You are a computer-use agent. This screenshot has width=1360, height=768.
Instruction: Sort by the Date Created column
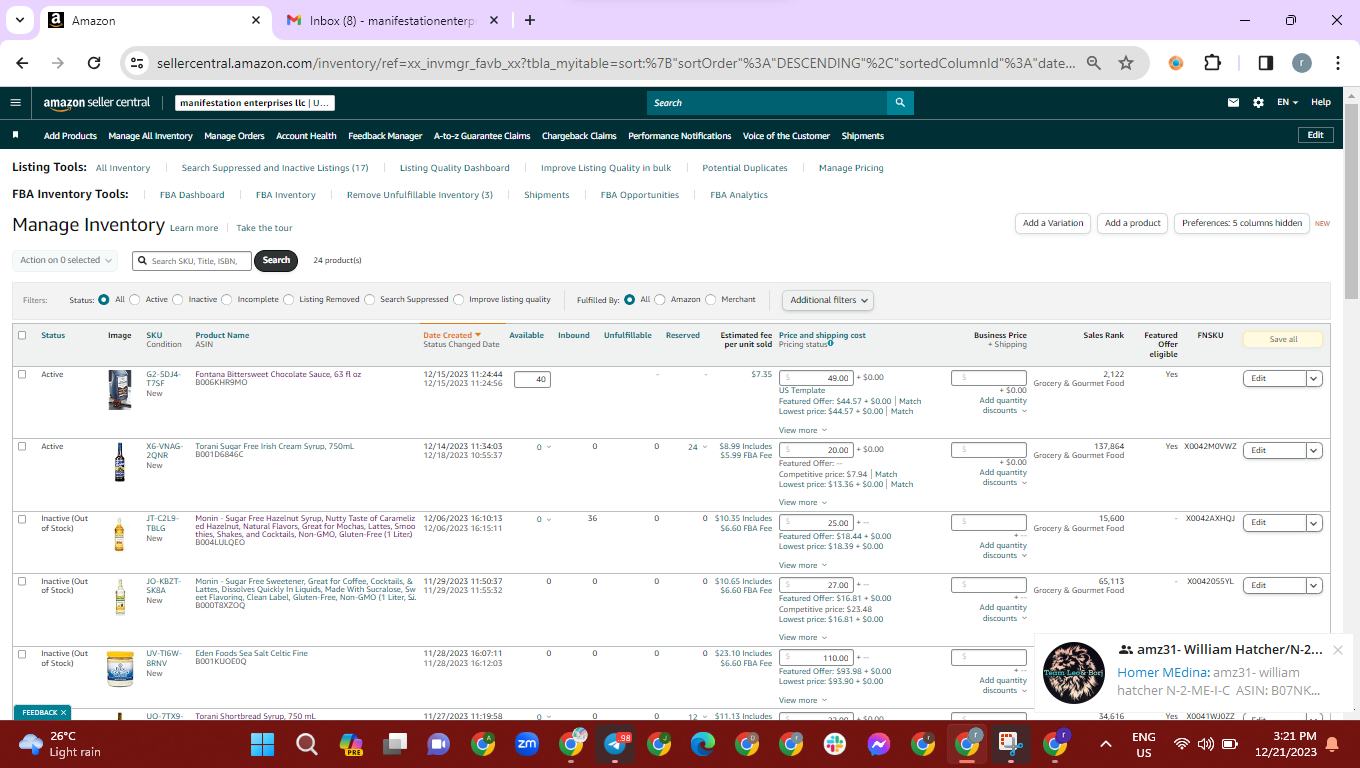click(452, 335)
